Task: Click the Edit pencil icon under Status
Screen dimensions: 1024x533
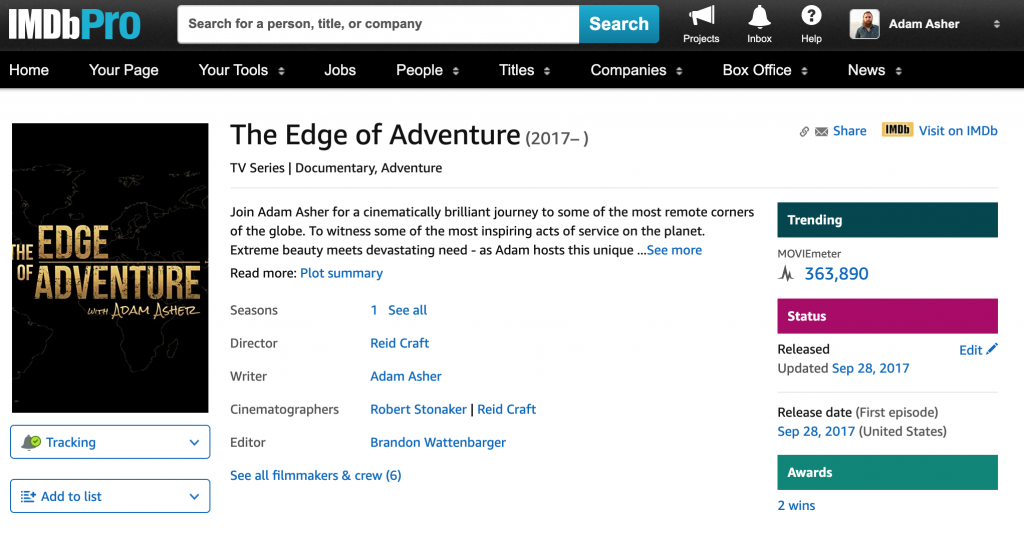Action: point(992,349)
